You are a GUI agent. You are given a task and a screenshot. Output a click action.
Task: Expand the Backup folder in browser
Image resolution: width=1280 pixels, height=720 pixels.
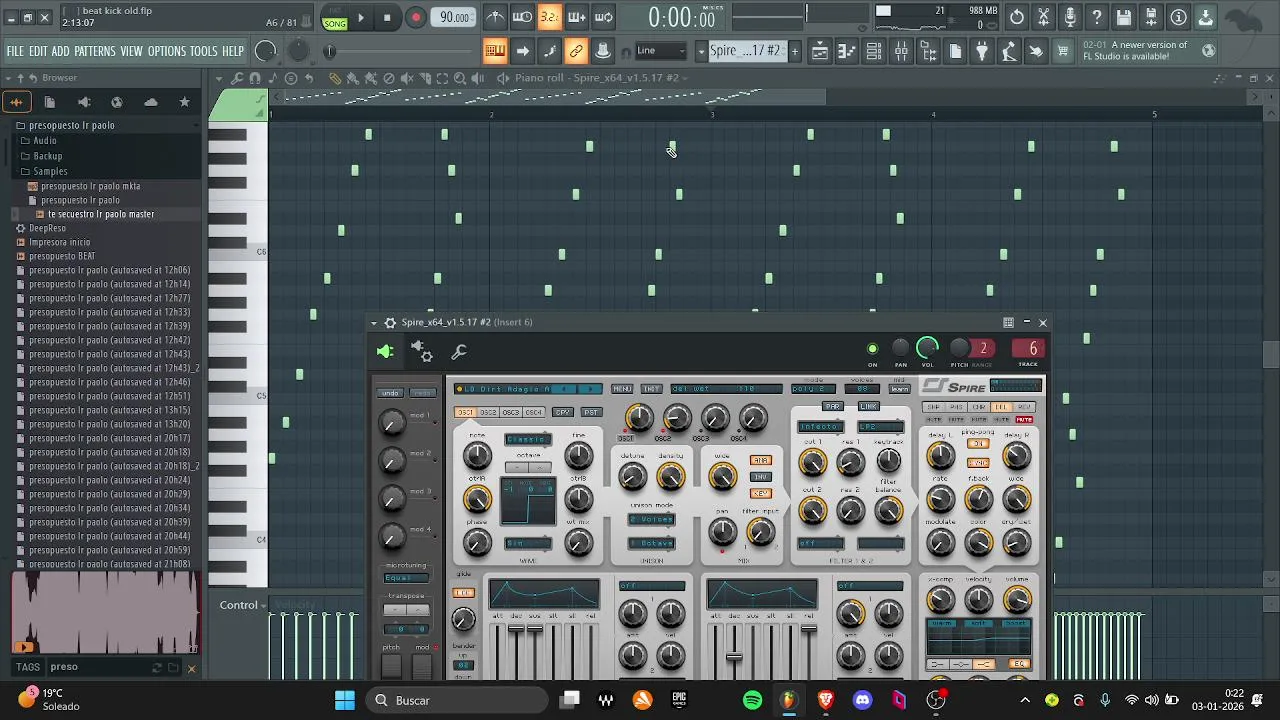pyautogui.click(x=47, y=156)
